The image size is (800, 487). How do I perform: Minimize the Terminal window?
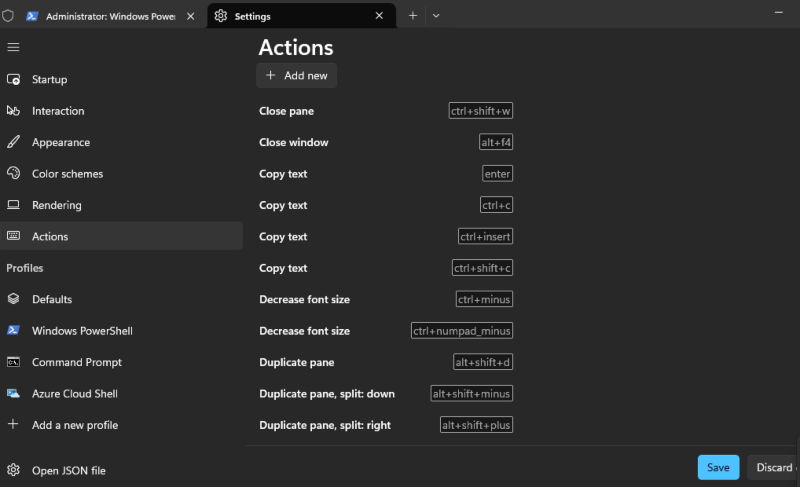pos(779,12)
